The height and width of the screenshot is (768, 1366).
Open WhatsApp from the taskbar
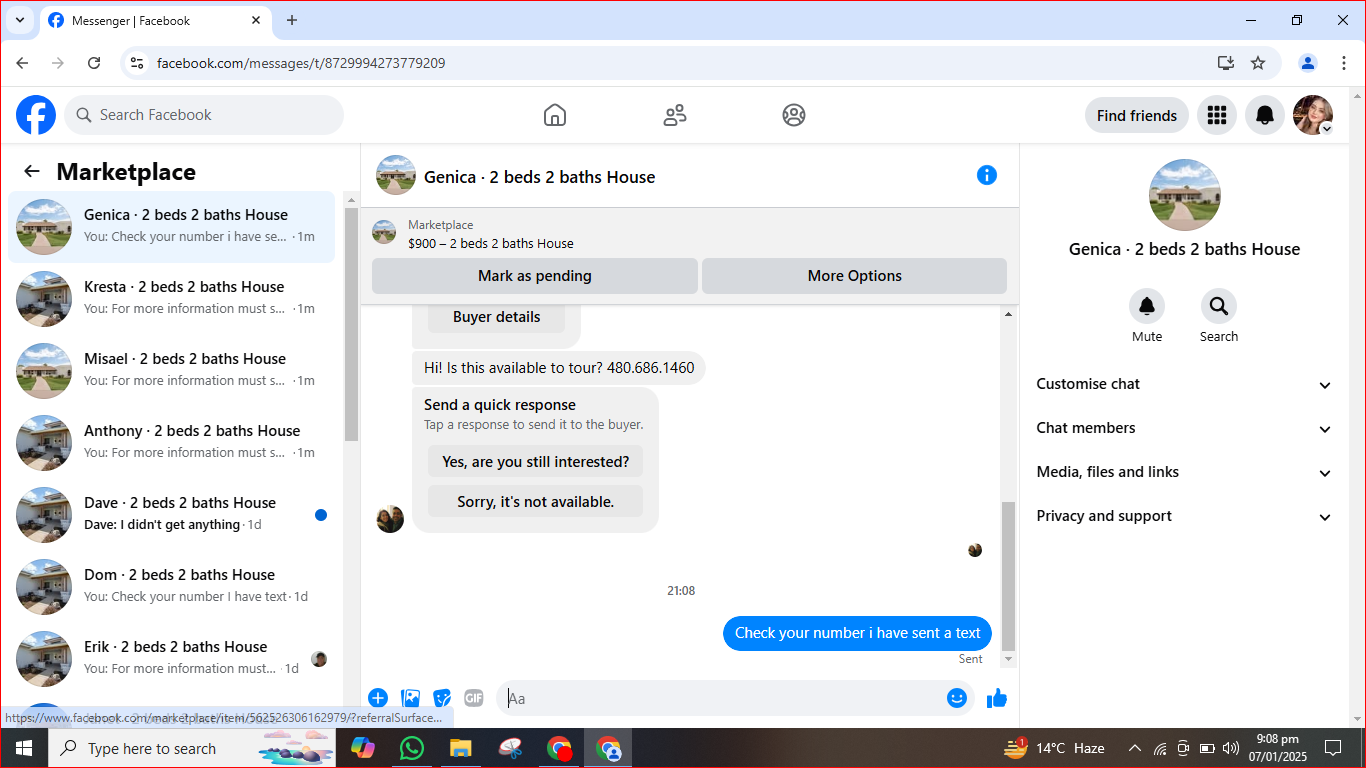click(x=411, y=748)
